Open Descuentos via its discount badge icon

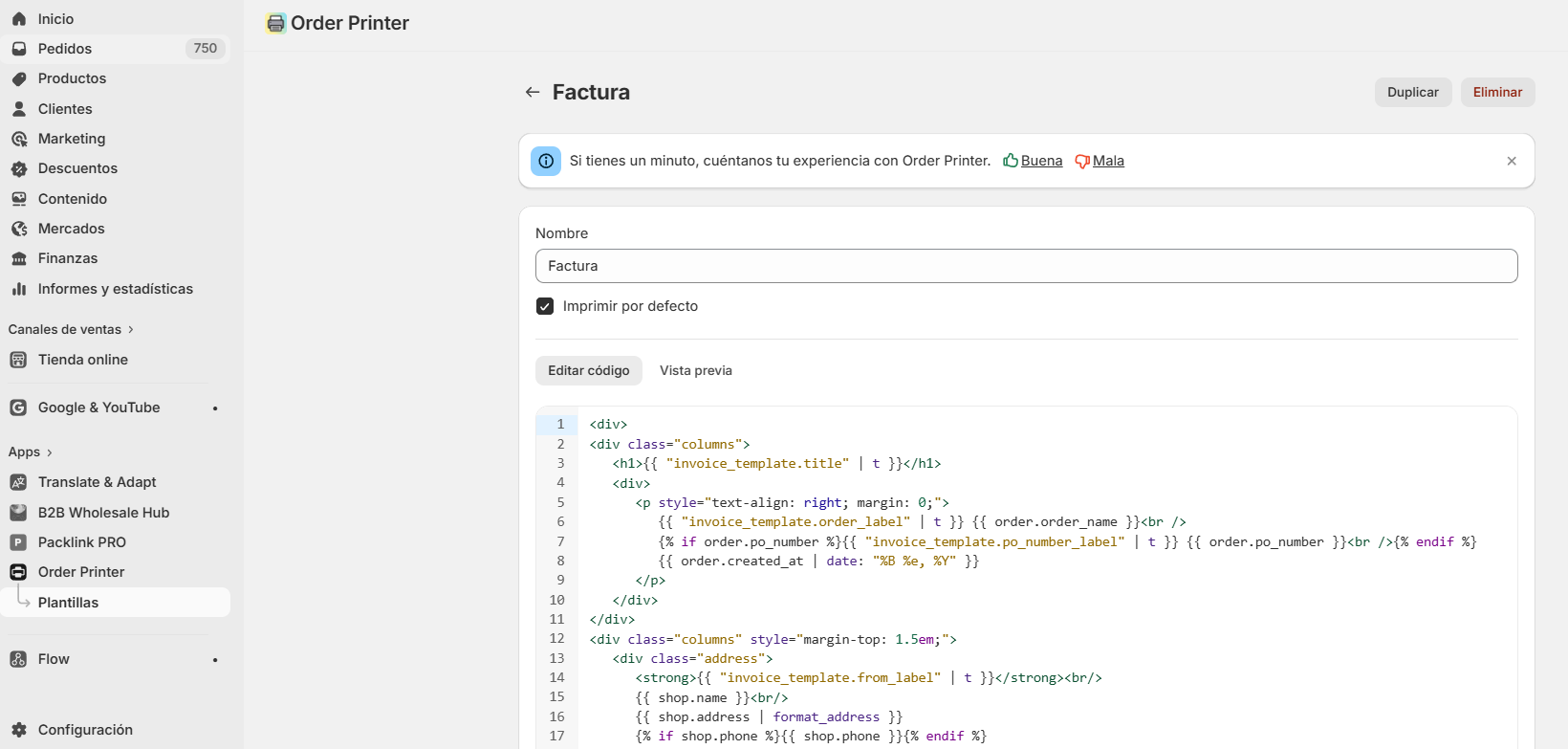19,169
